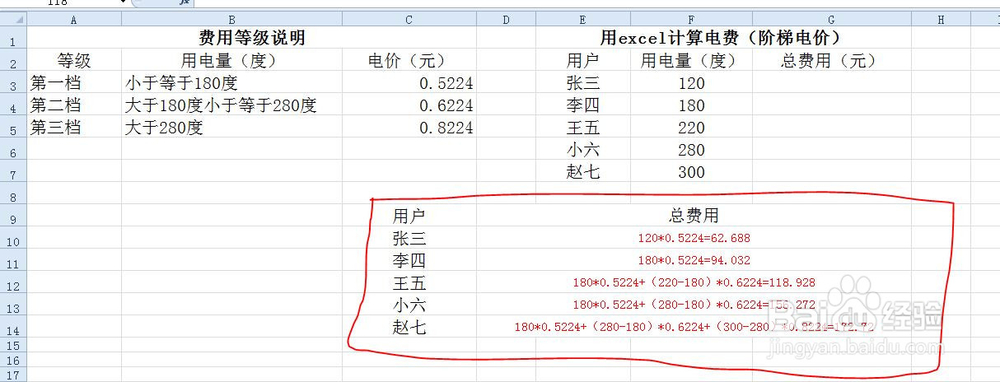Select the 等级 header cell

click(74, 61)
